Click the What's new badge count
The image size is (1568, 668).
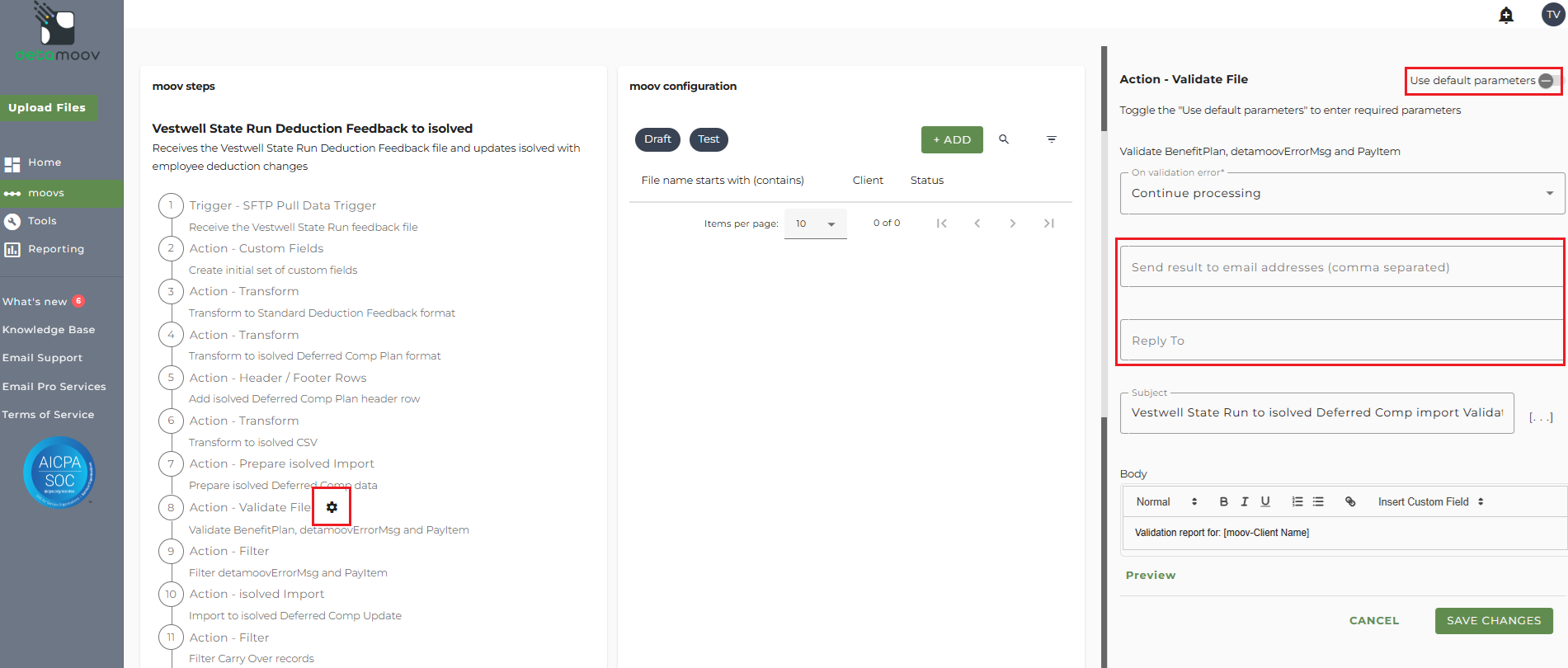[x=78, y=301]
